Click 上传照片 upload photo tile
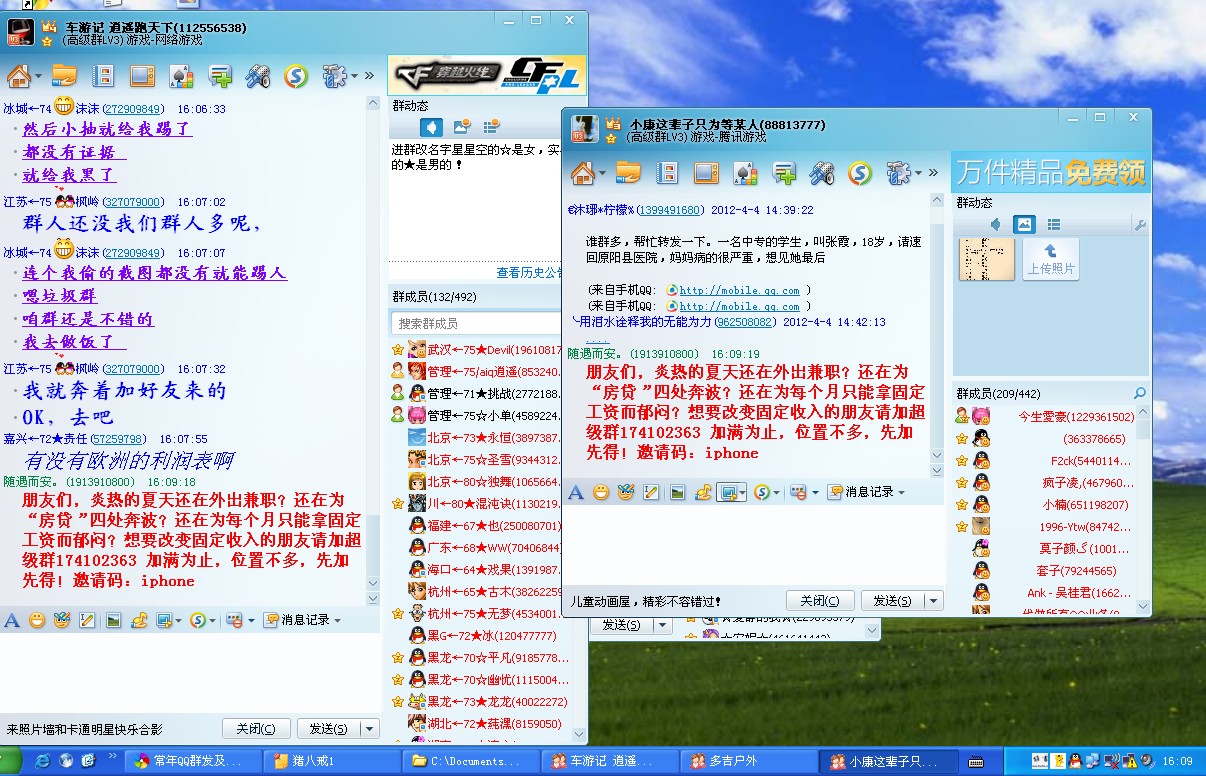The image size is (1206, 776). pos(1050,259)
